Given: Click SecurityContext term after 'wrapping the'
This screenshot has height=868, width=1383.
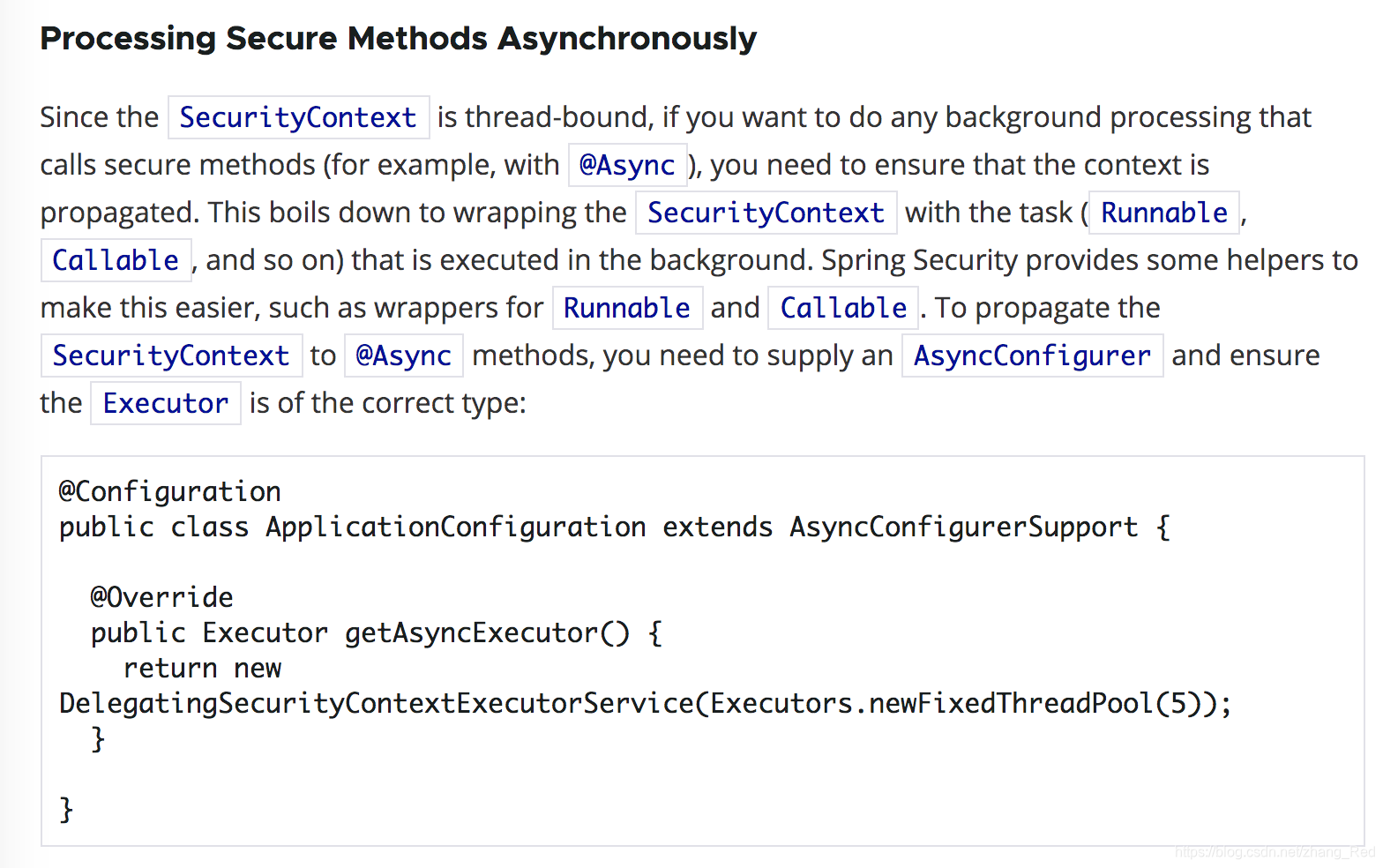Looking at the screenshot, I should 766,213.
